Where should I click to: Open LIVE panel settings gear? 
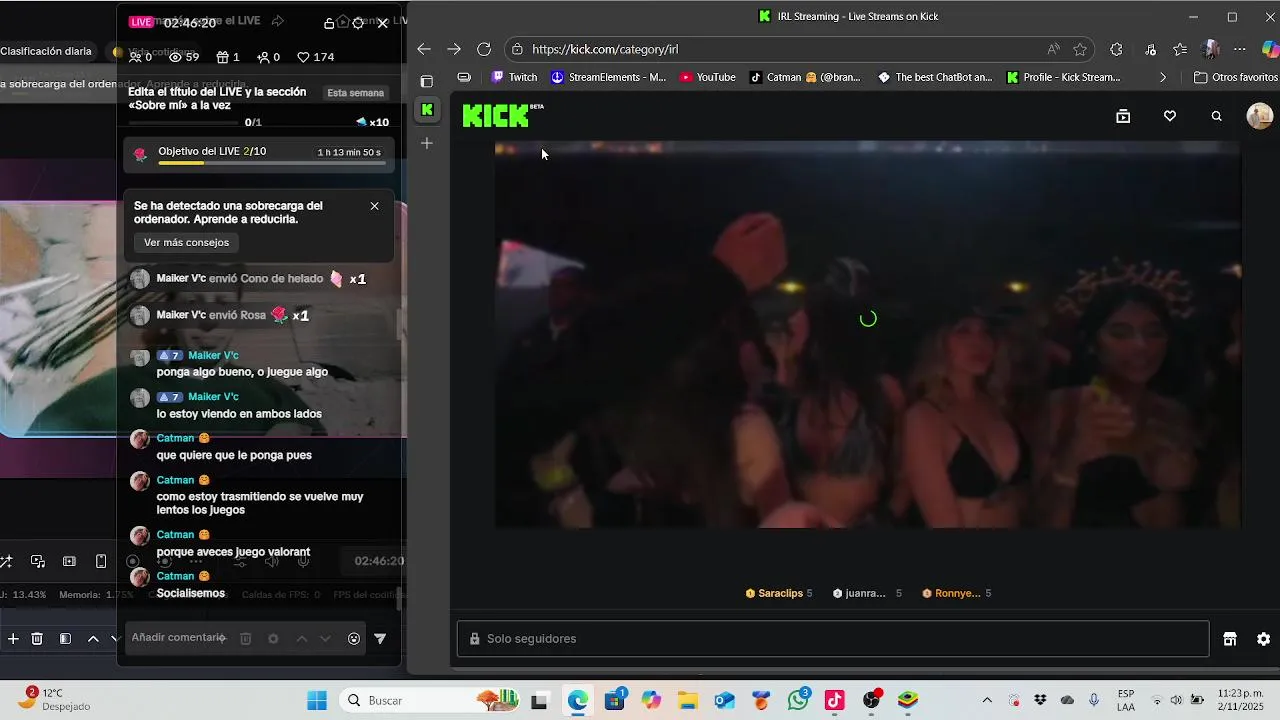(358, 23)
